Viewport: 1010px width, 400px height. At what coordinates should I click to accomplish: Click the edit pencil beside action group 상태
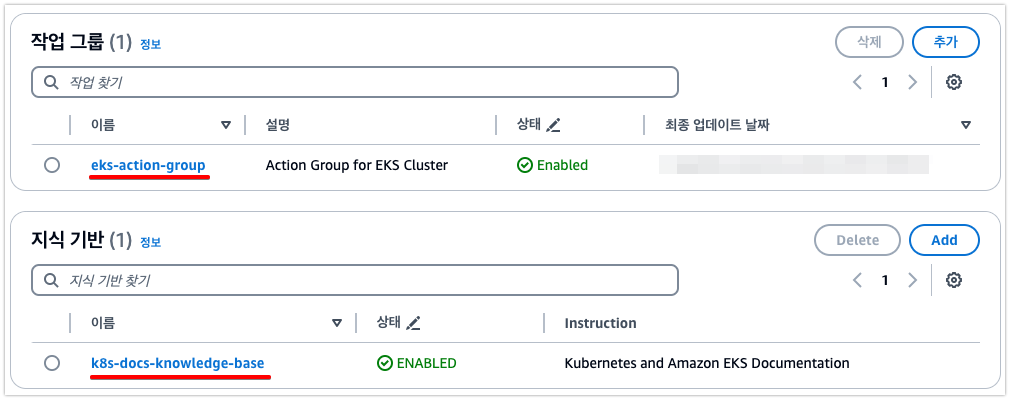click(553, 126)
